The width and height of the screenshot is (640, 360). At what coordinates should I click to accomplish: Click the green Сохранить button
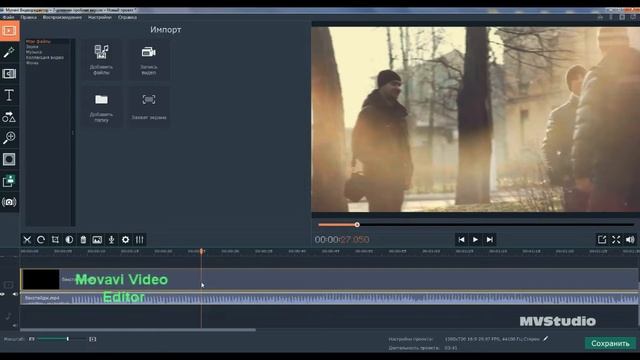610,343
